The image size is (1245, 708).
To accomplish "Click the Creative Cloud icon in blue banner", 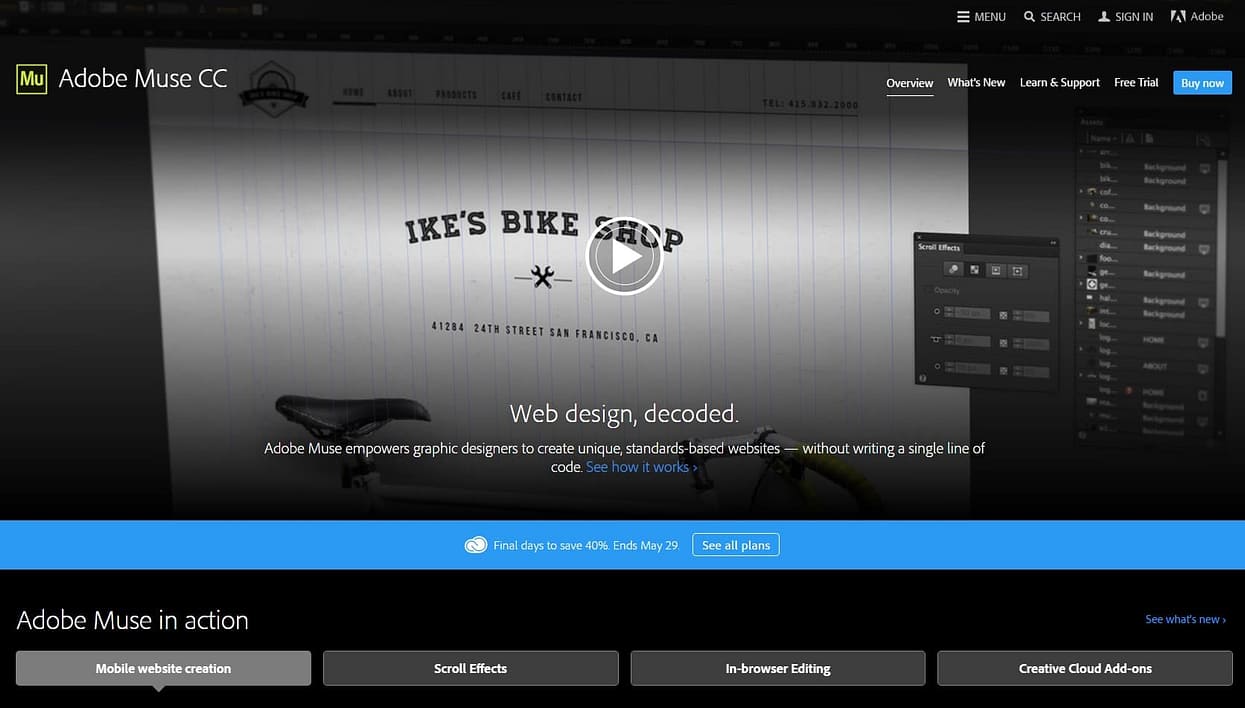I will click(x=476, y=545).
